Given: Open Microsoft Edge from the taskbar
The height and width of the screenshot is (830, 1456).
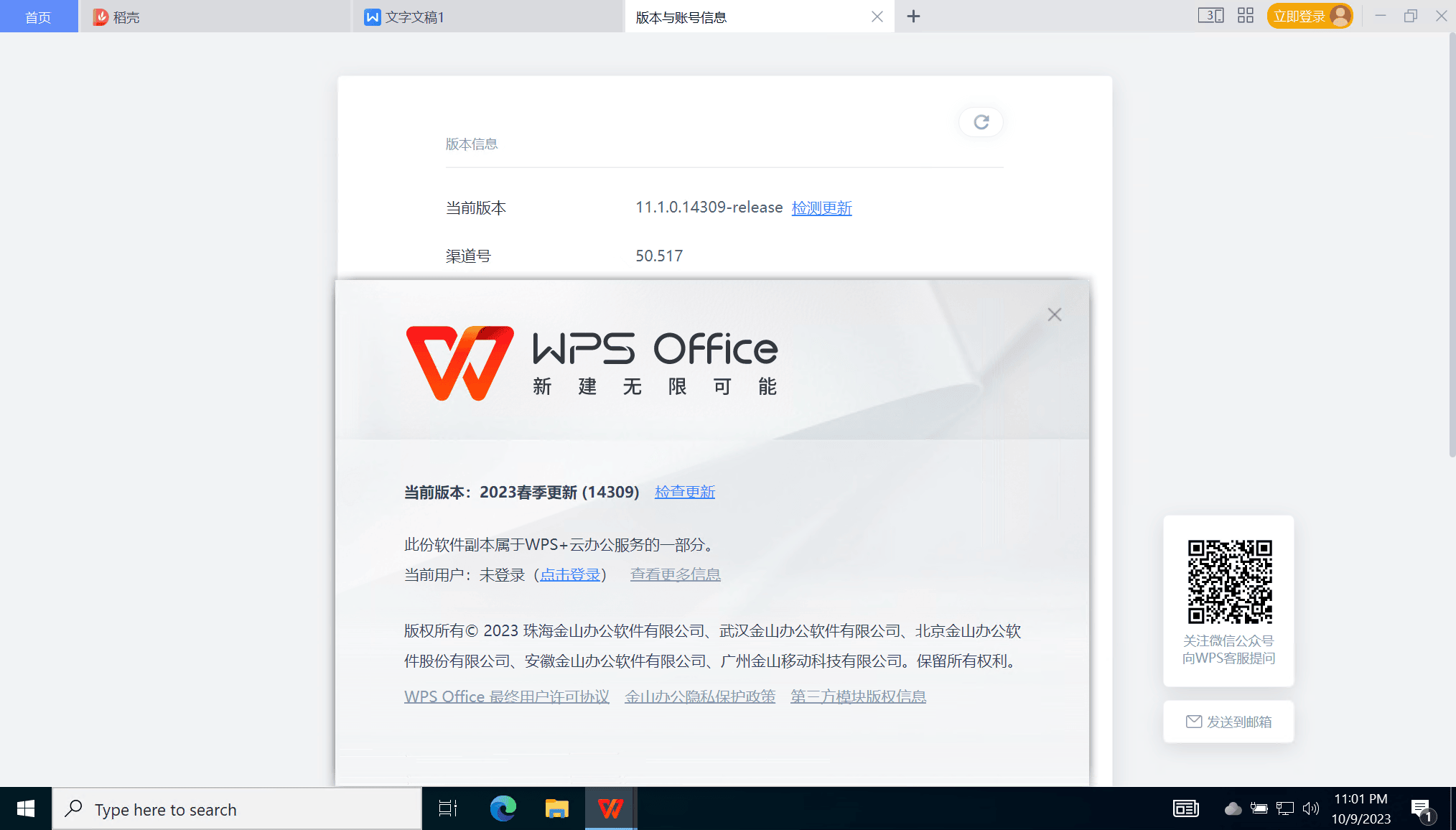Looking at the screenshot, I should click(503, 809).
